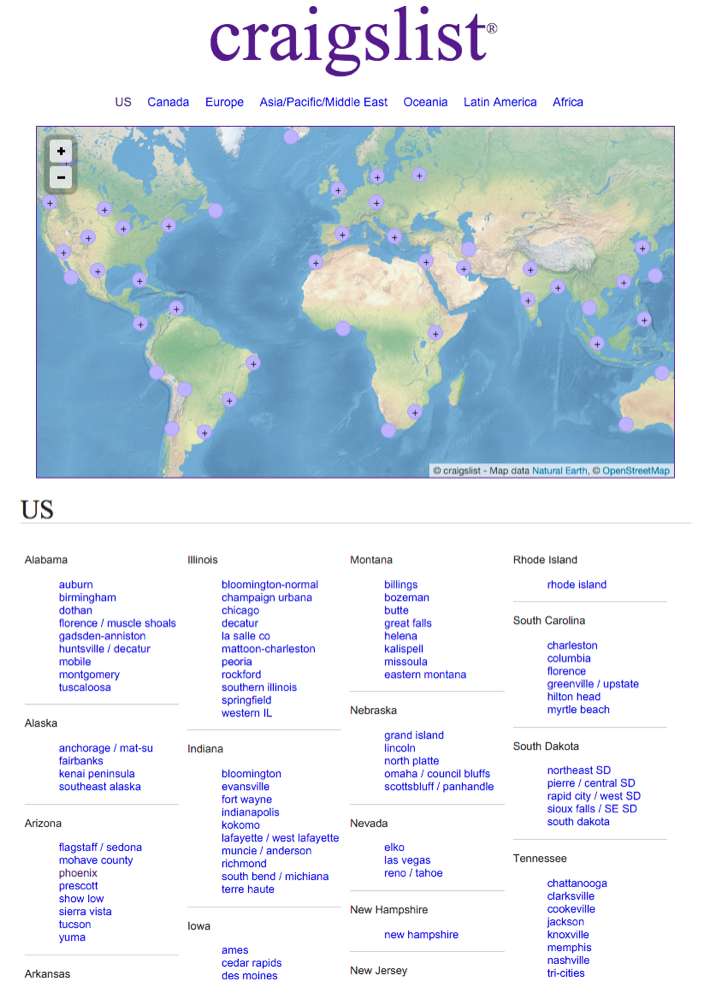Viewport: 728px width, 982px height.
Task: Click the map marker over Singapore and Malaysia
Action: pyautogui.click(x=597, y=343)
